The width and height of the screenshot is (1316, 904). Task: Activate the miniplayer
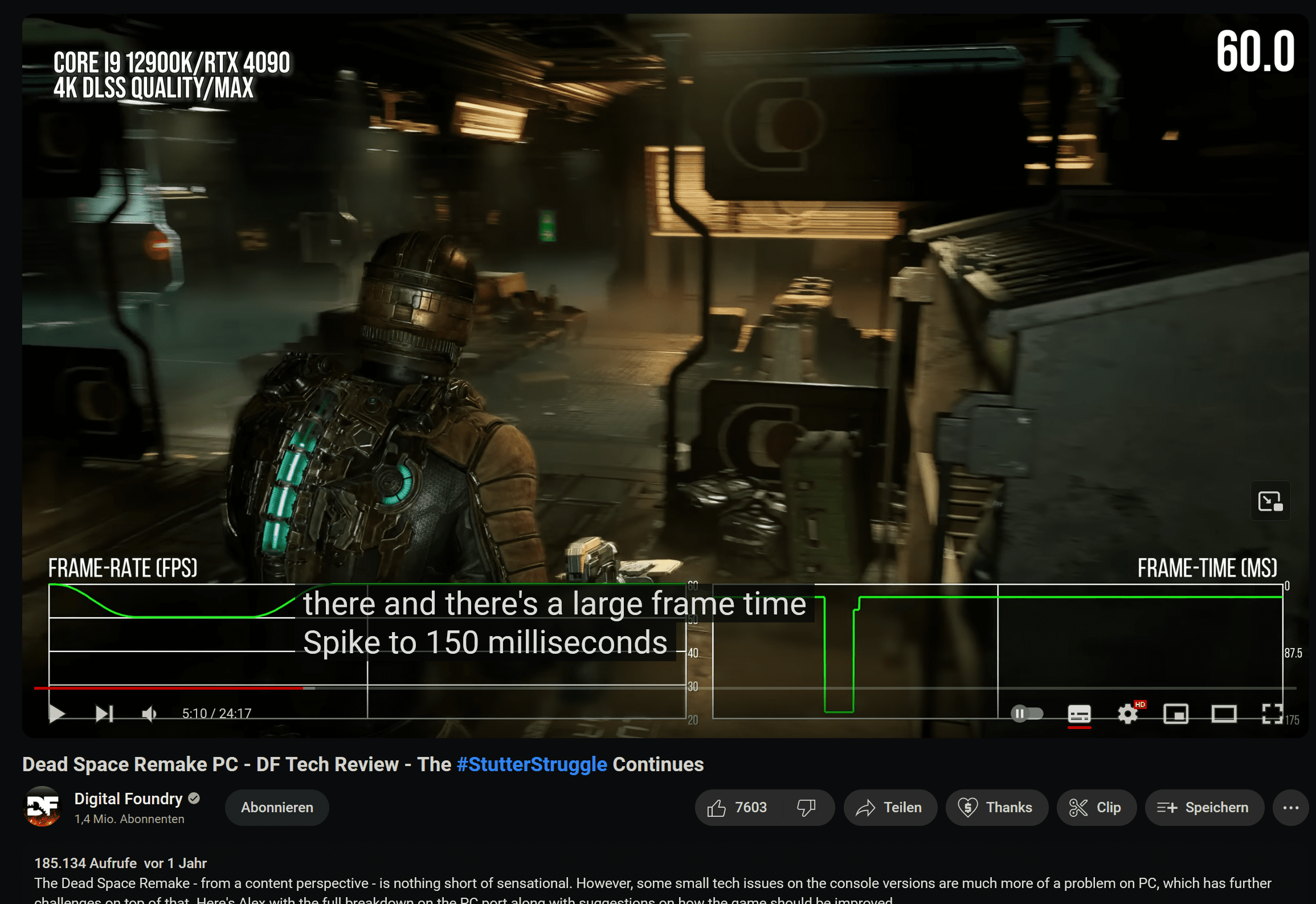(1176, 713)
